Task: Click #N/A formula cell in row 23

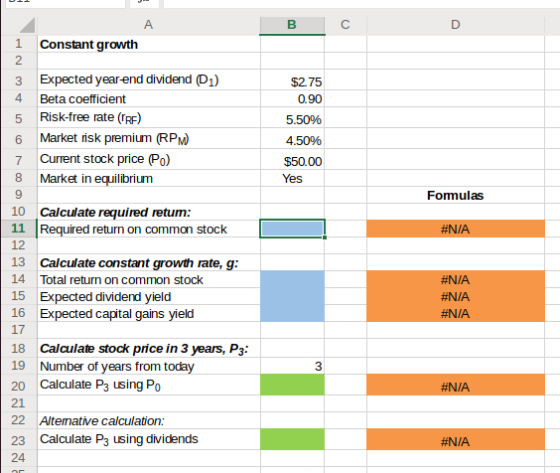Action: (x=455, y=439)
